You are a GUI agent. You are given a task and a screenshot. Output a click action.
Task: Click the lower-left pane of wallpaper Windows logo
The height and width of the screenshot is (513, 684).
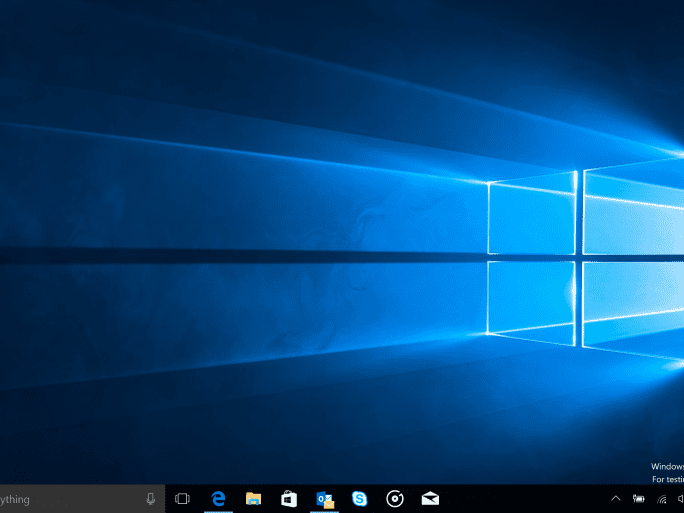tap(530, 297)
